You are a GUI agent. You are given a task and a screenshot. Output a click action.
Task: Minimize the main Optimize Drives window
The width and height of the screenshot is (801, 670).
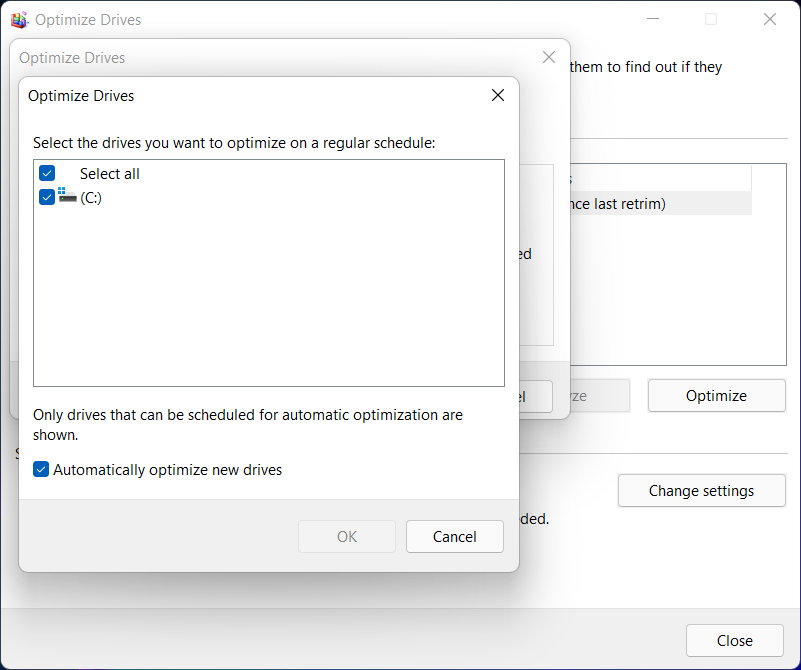(652, 20)
